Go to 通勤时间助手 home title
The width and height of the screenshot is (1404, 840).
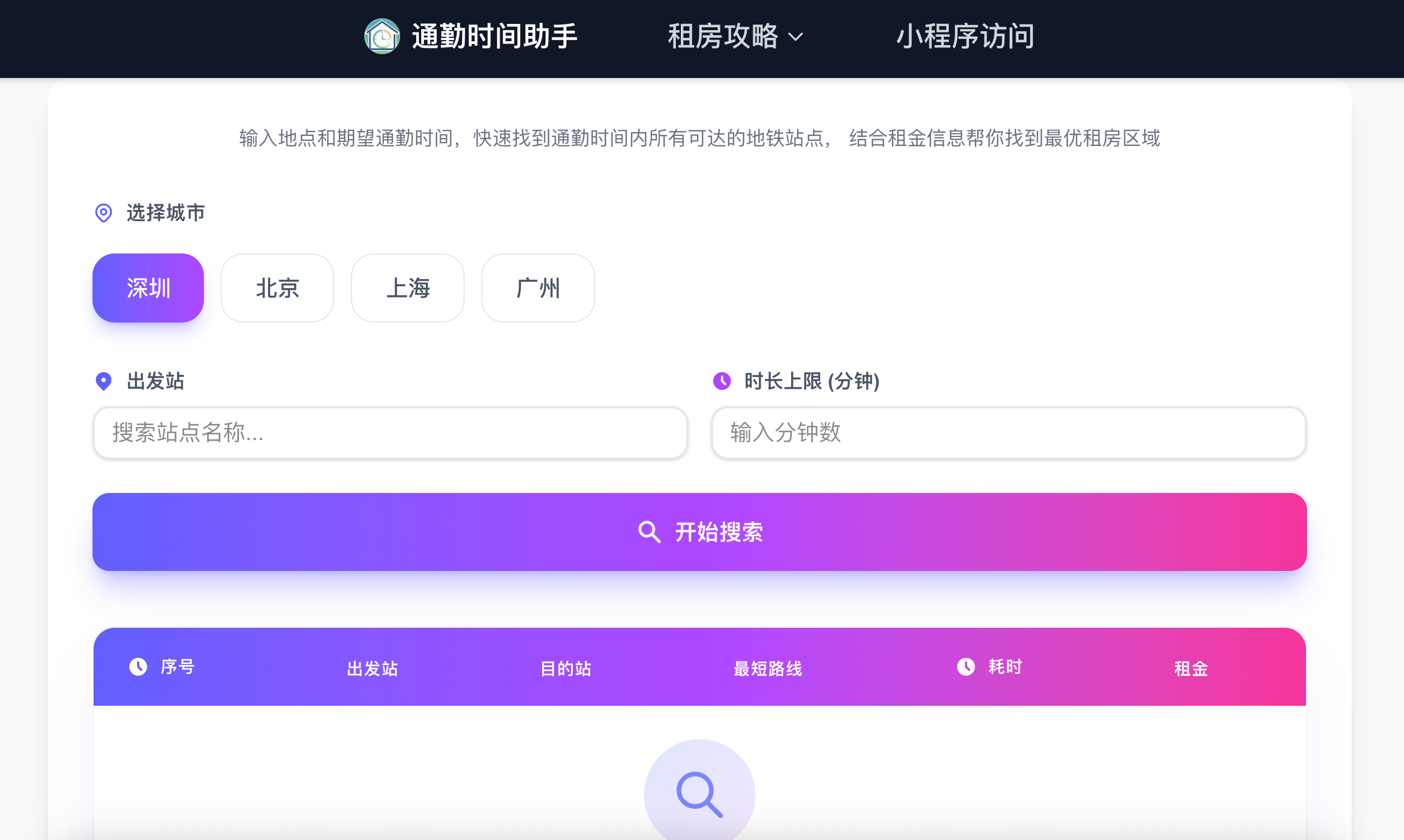coord(494,36)
